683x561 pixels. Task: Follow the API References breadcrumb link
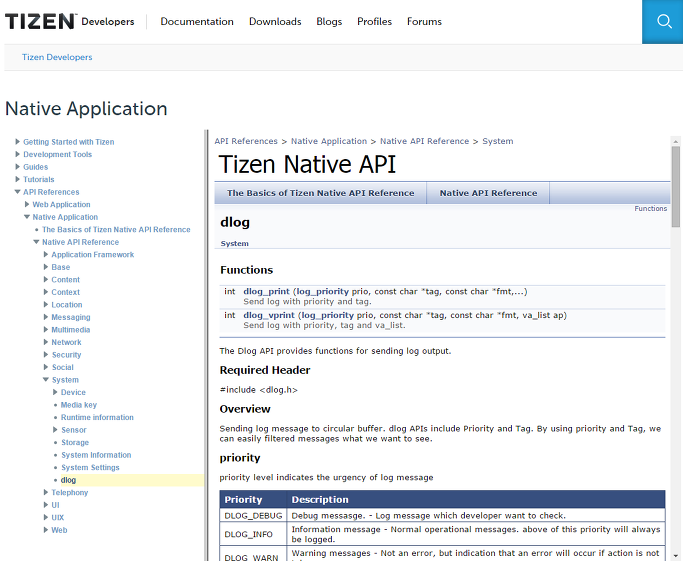pos(246,141)
